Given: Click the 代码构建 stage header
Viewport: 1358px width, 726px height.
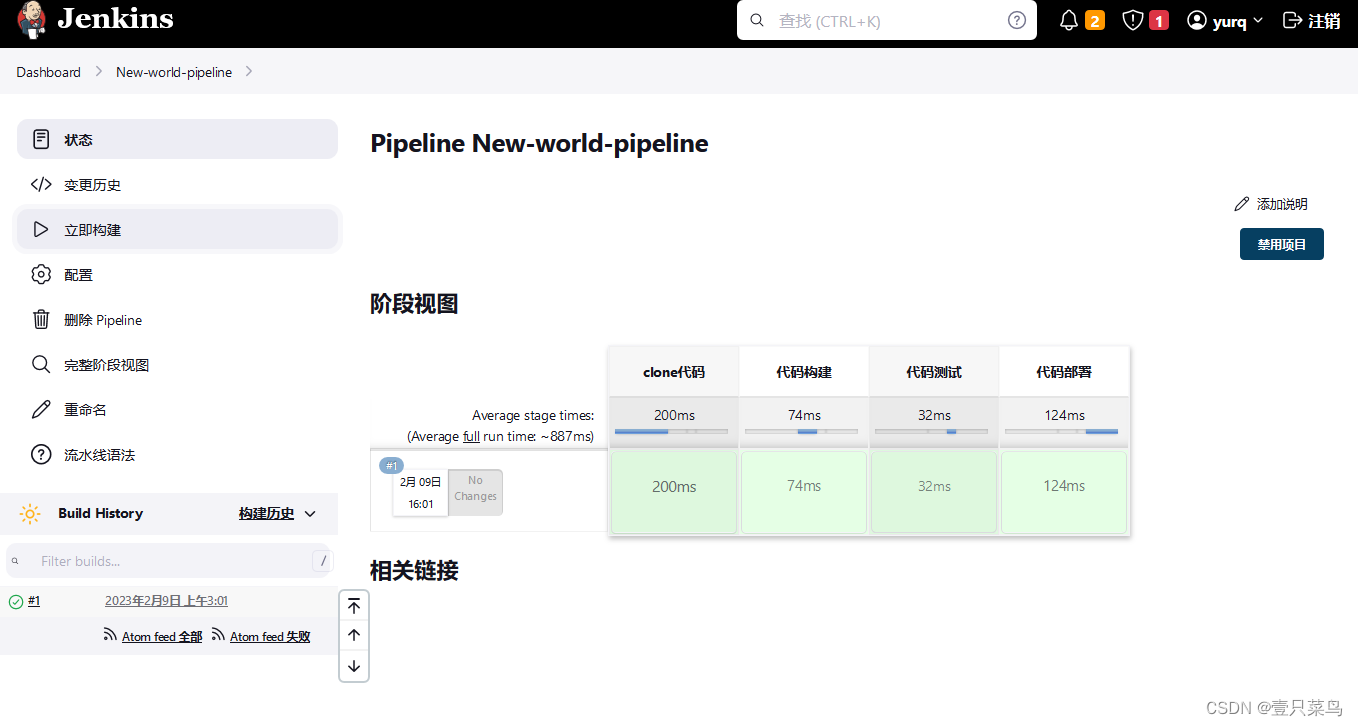Looking at the screenshot, I should pos(804,372).
